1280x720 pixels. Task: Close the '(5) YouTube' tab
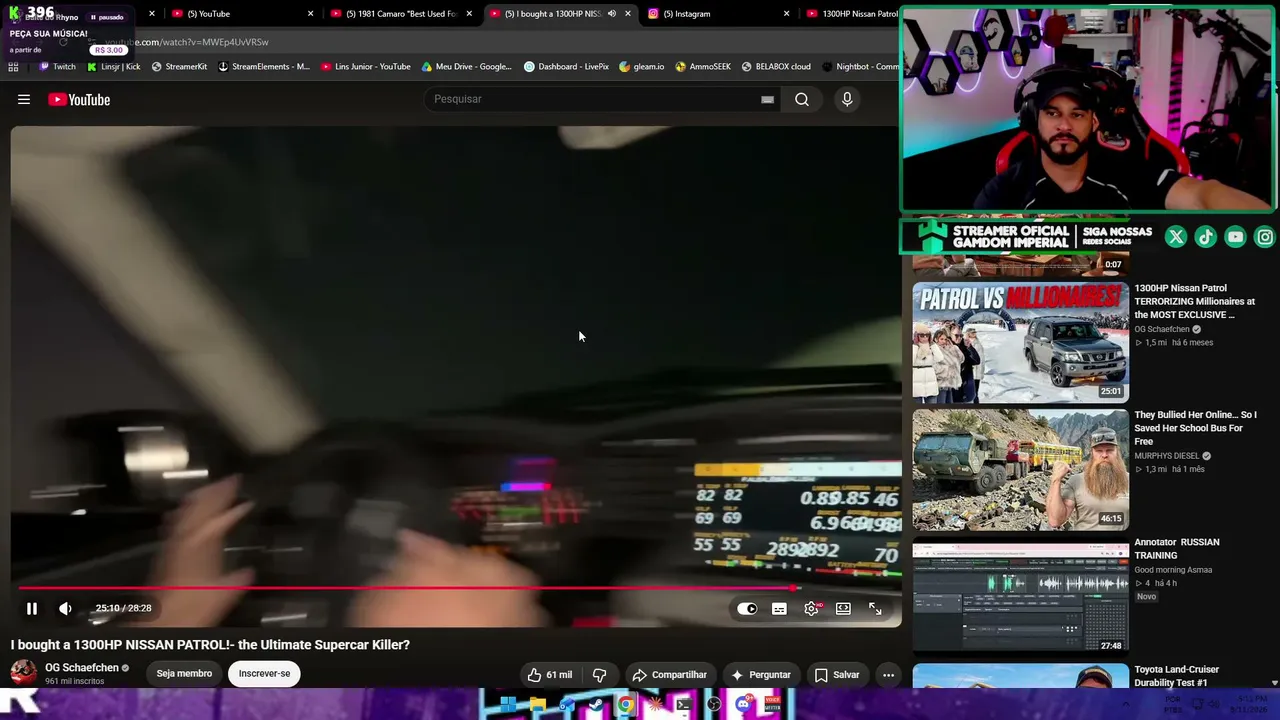[x=310, y=14]
